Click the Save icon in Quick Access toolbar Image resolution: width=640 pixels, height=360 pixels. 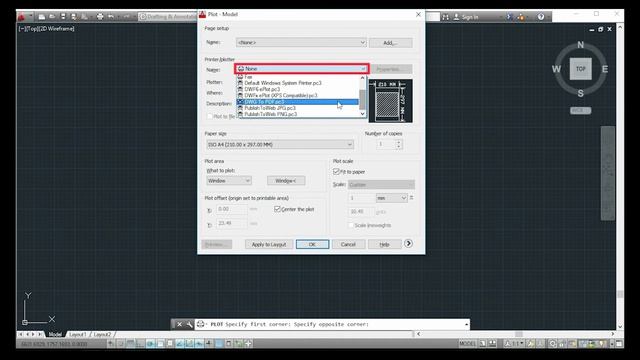click(63, 17)
